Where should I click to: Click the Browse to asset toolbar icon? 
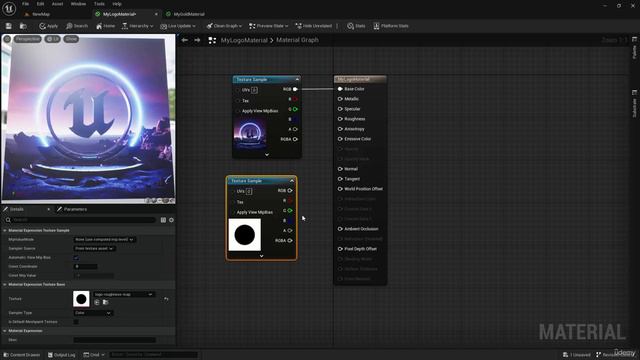pos(23,26)
